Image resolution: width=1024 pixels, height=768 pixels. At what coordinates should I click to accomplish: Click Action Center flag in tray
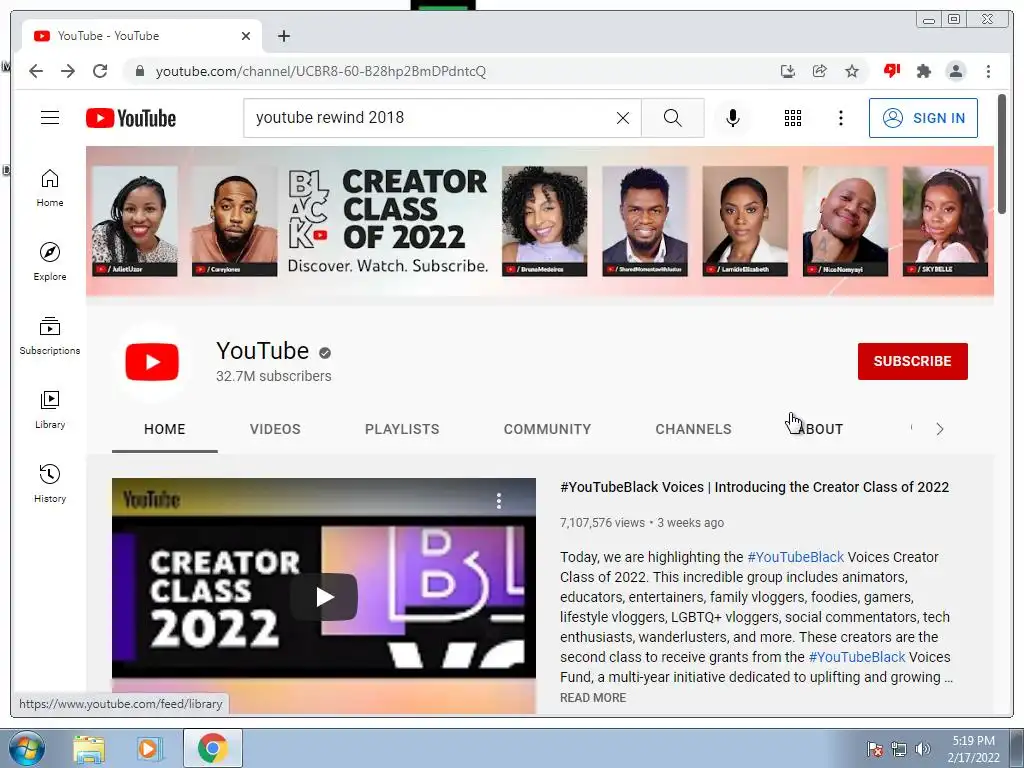pos(875,749)
